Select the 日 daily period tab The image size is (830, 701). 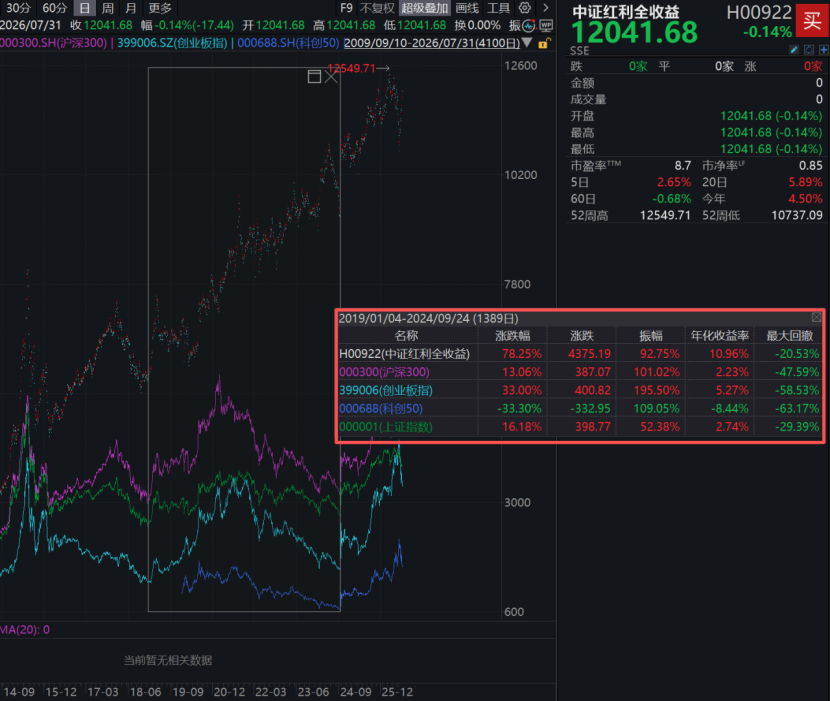pos(84,8)
